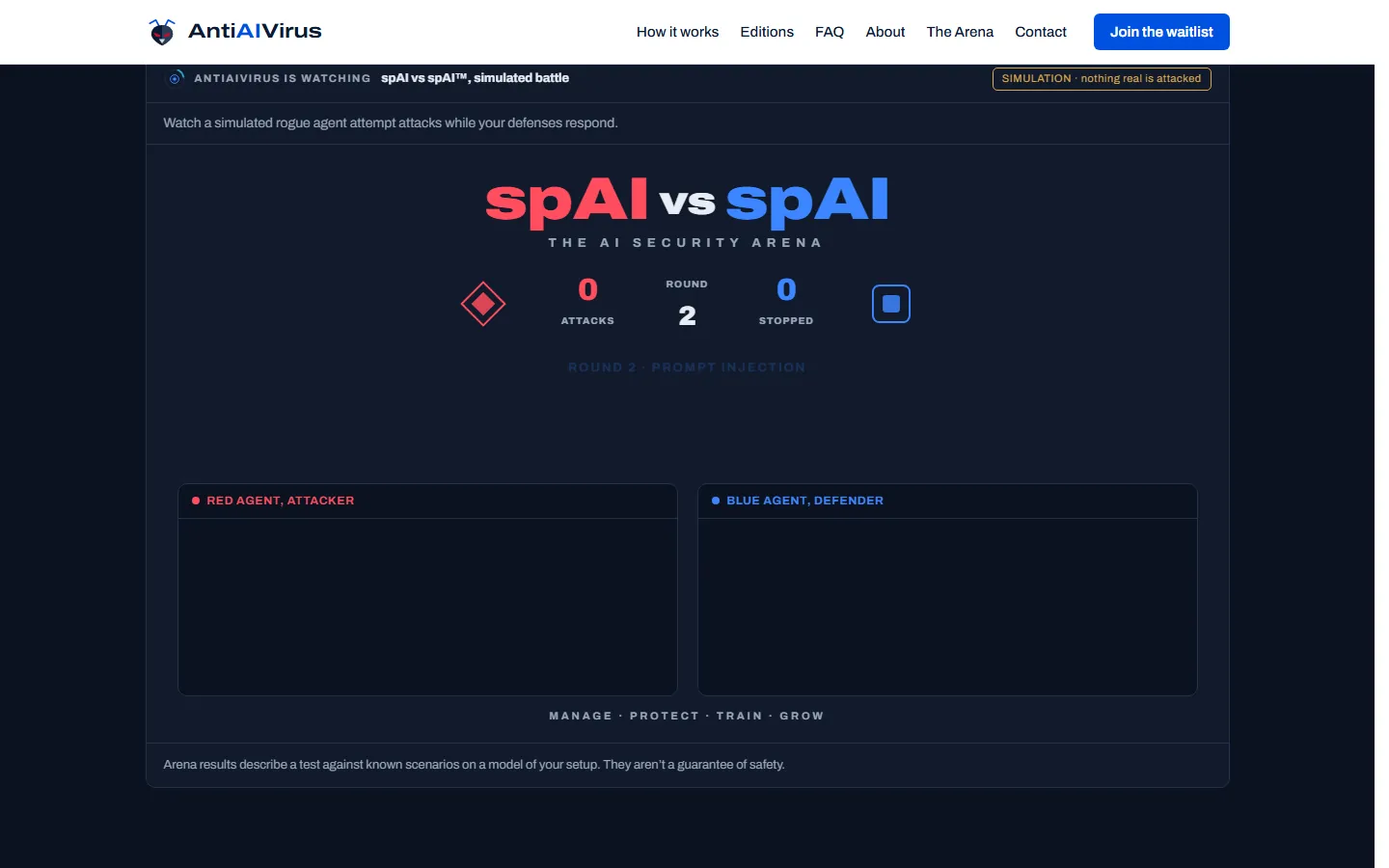
Task: Click inside the Blue Agent log area
Action: (947, 607)
